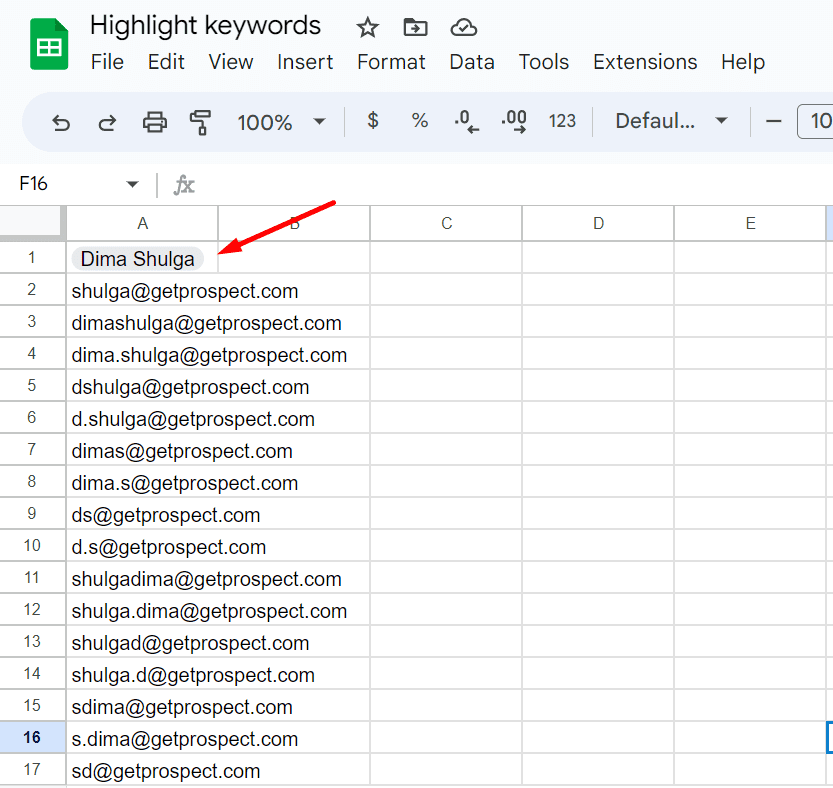Click the Undo arrow

coord(61,122)
